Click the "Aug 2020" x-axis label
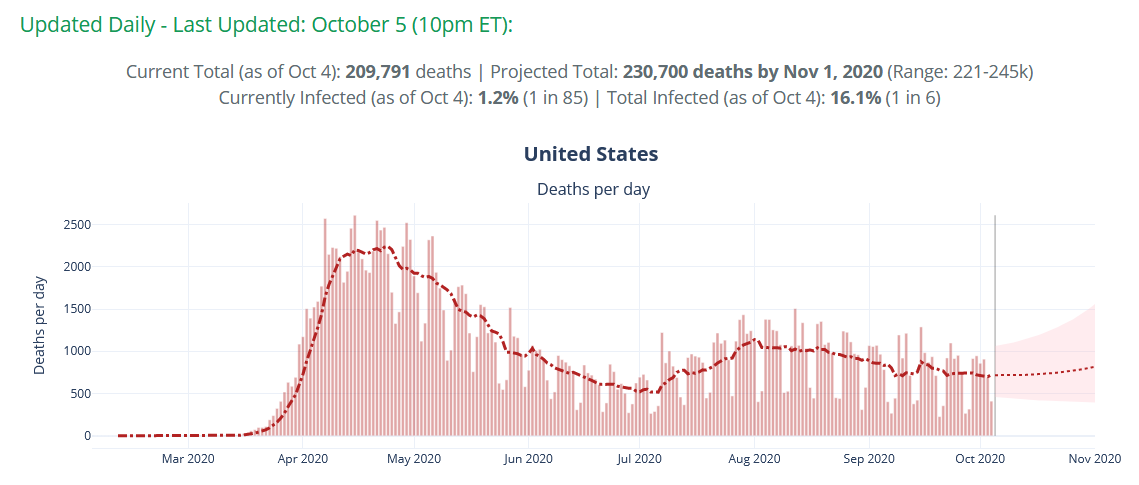The height and width of the screenshot is (485, 1139). tap(754, 459)
